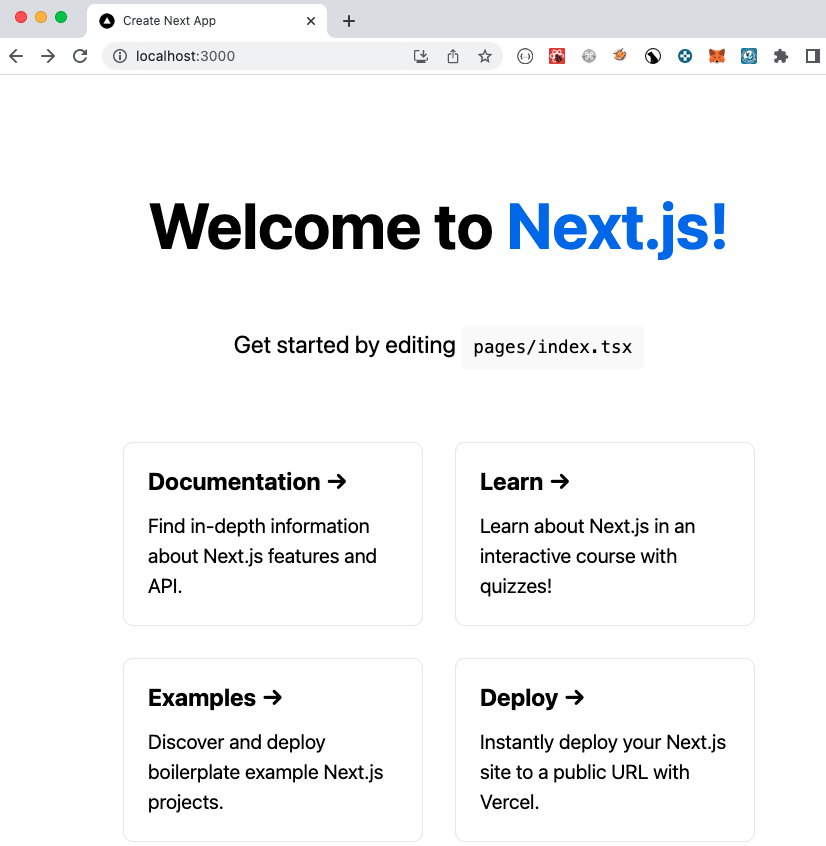
Task: Open the teal square extension icon
Action: coord(748,56)
